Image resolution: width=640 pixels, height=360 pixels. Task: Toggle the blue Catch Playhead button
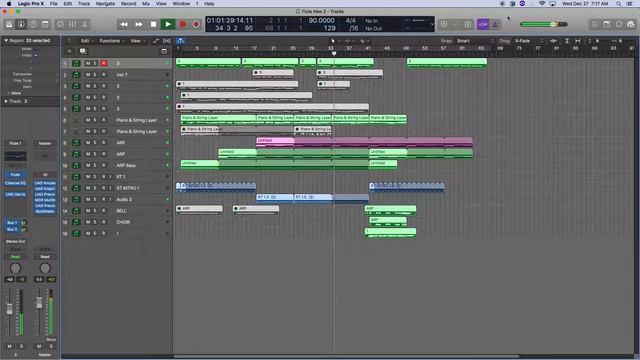[180, 41]
